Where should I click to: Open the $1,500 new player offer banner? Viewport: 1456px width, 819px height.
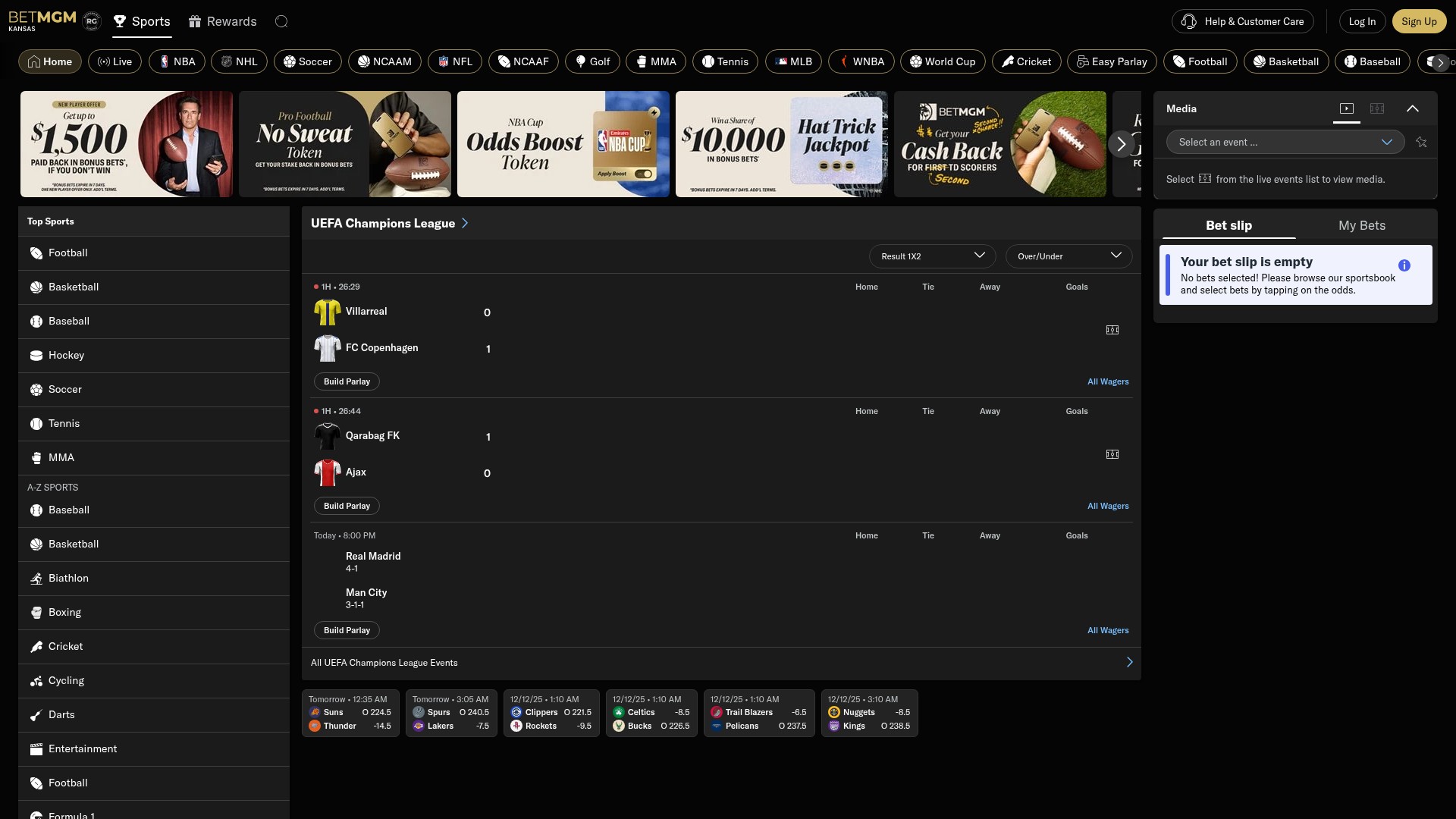tap(127, 144)
